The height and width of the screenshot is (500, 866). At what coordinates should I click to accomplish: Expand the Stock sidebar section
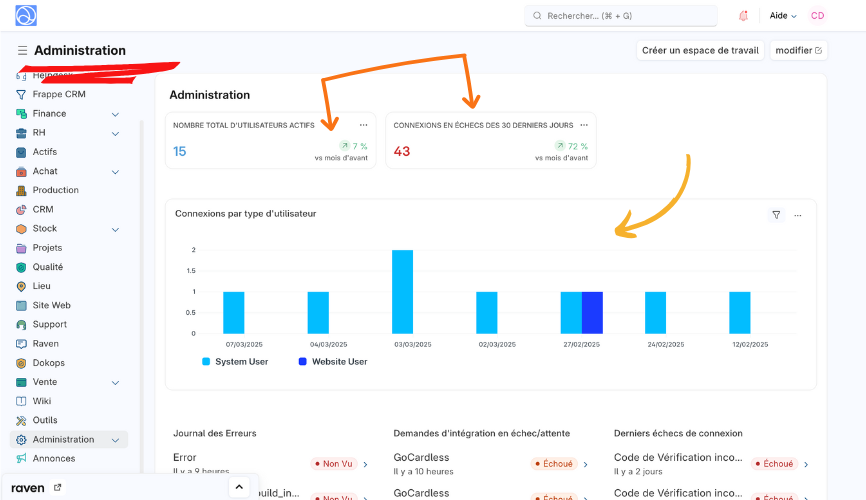coord(115,229)
